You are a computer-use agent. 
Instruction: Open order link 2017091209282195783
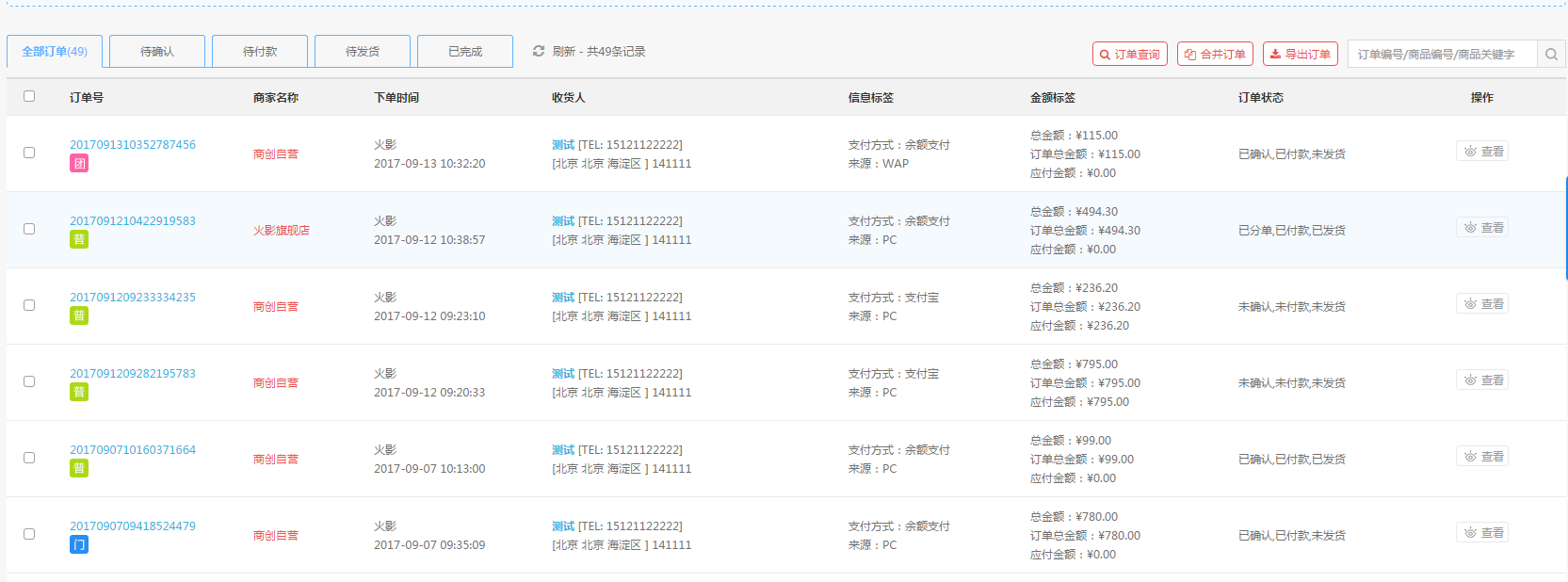coord(133,374)
